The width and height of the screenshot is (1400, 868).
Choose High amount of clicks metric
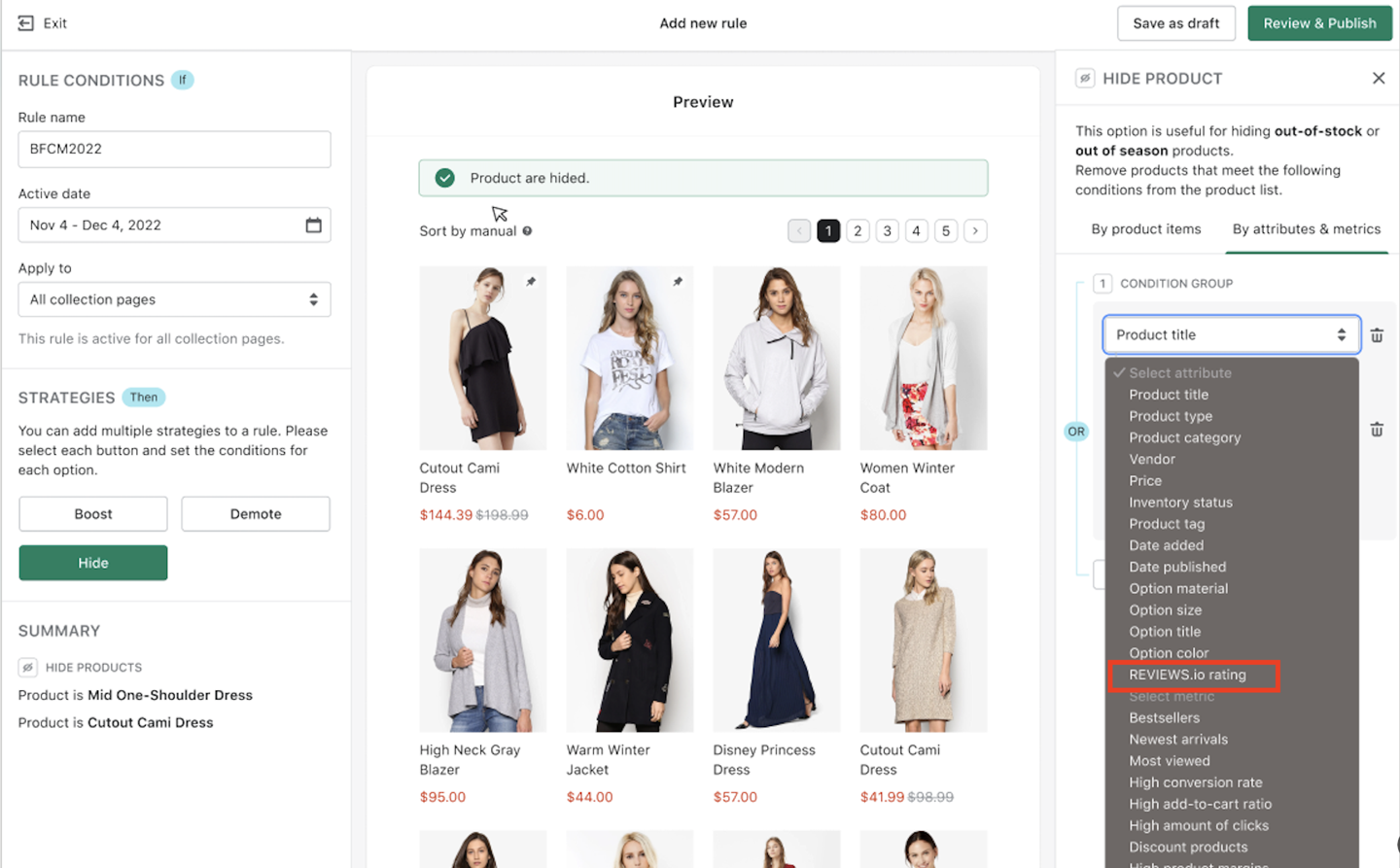pyautogui.click(x=1199, y=825)
